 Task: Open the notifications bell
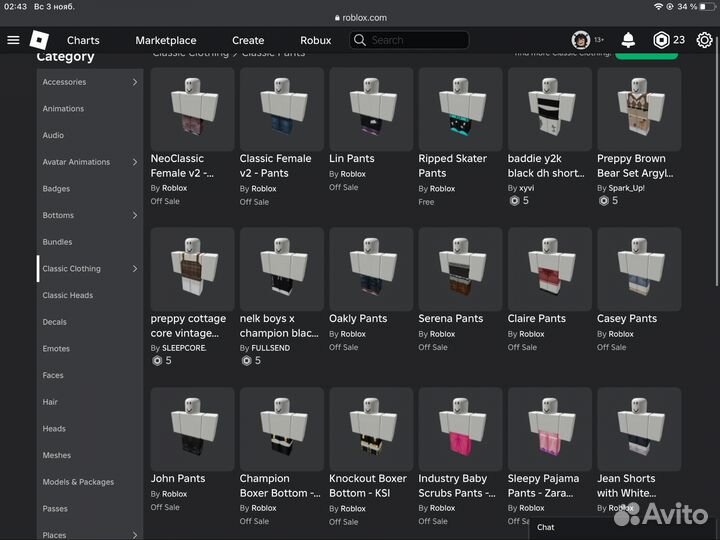pos(628,40)
